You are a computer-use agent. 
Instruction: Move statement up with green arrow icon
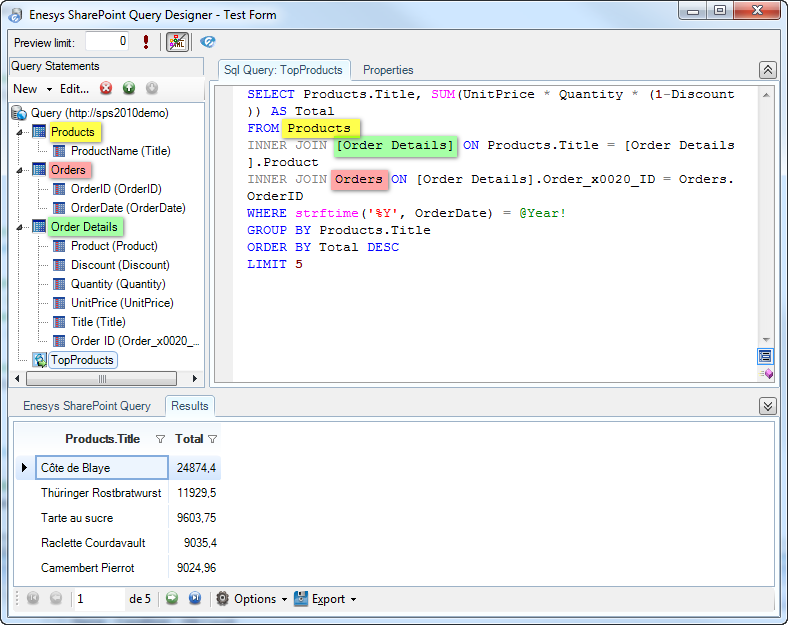pos(129,89)
